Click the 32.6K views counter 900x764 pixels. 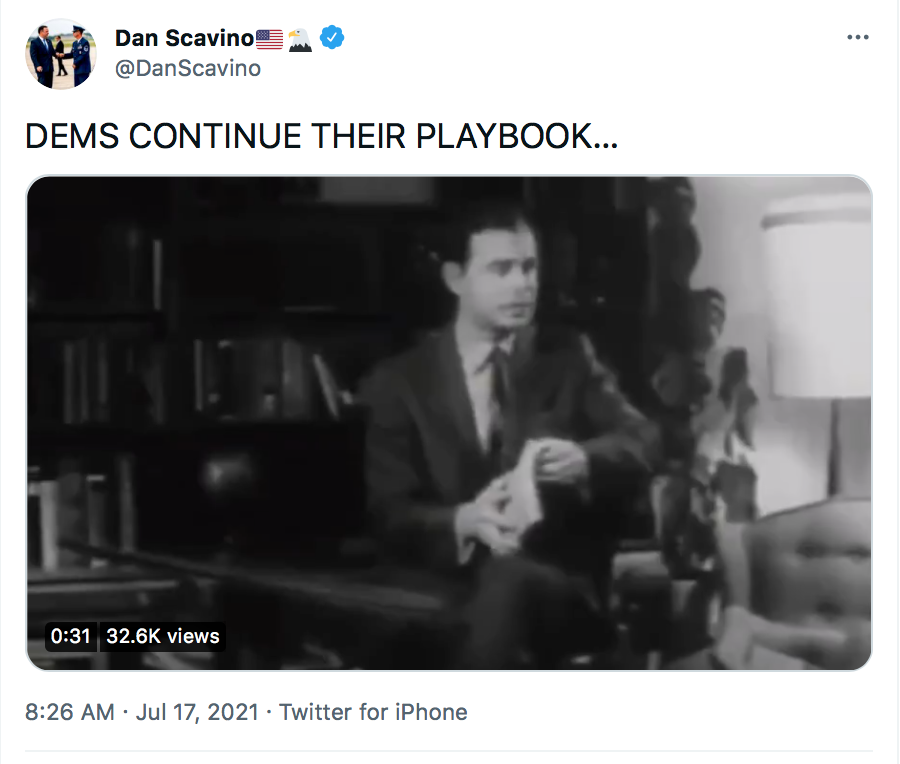[x=162, y=636]
